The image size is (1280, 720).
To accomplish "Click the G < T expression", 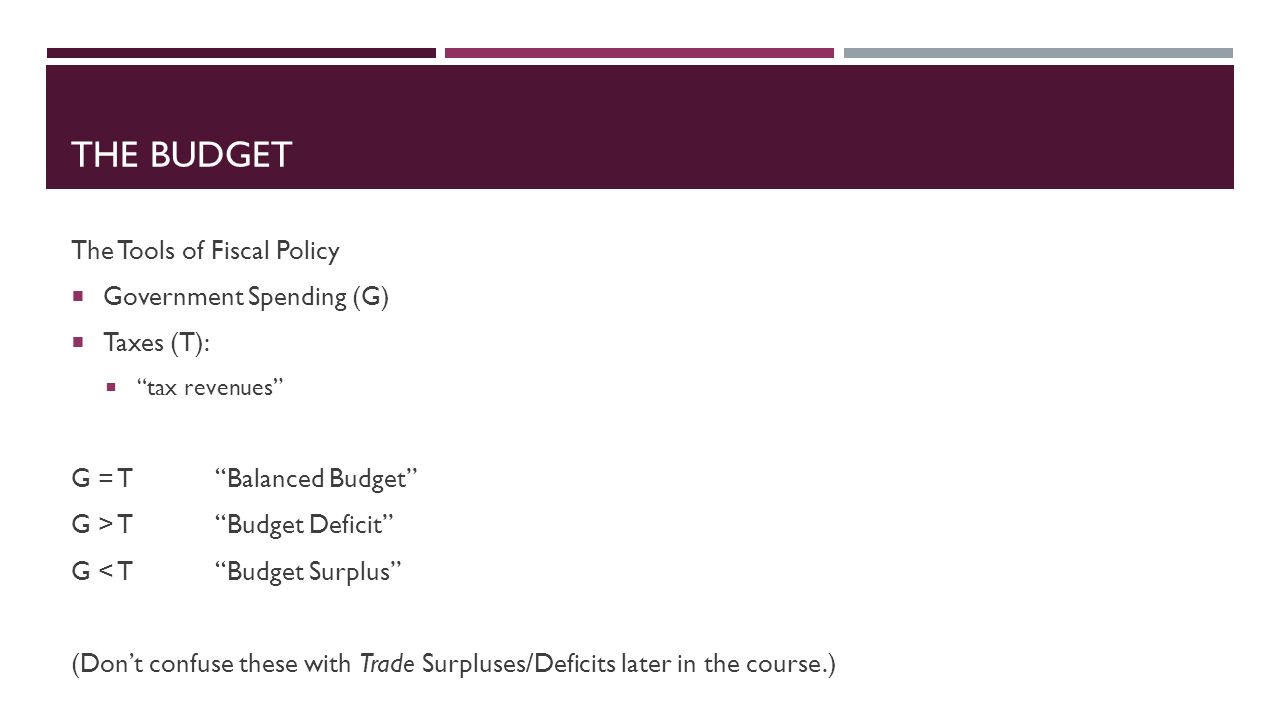I will (101, 571).
